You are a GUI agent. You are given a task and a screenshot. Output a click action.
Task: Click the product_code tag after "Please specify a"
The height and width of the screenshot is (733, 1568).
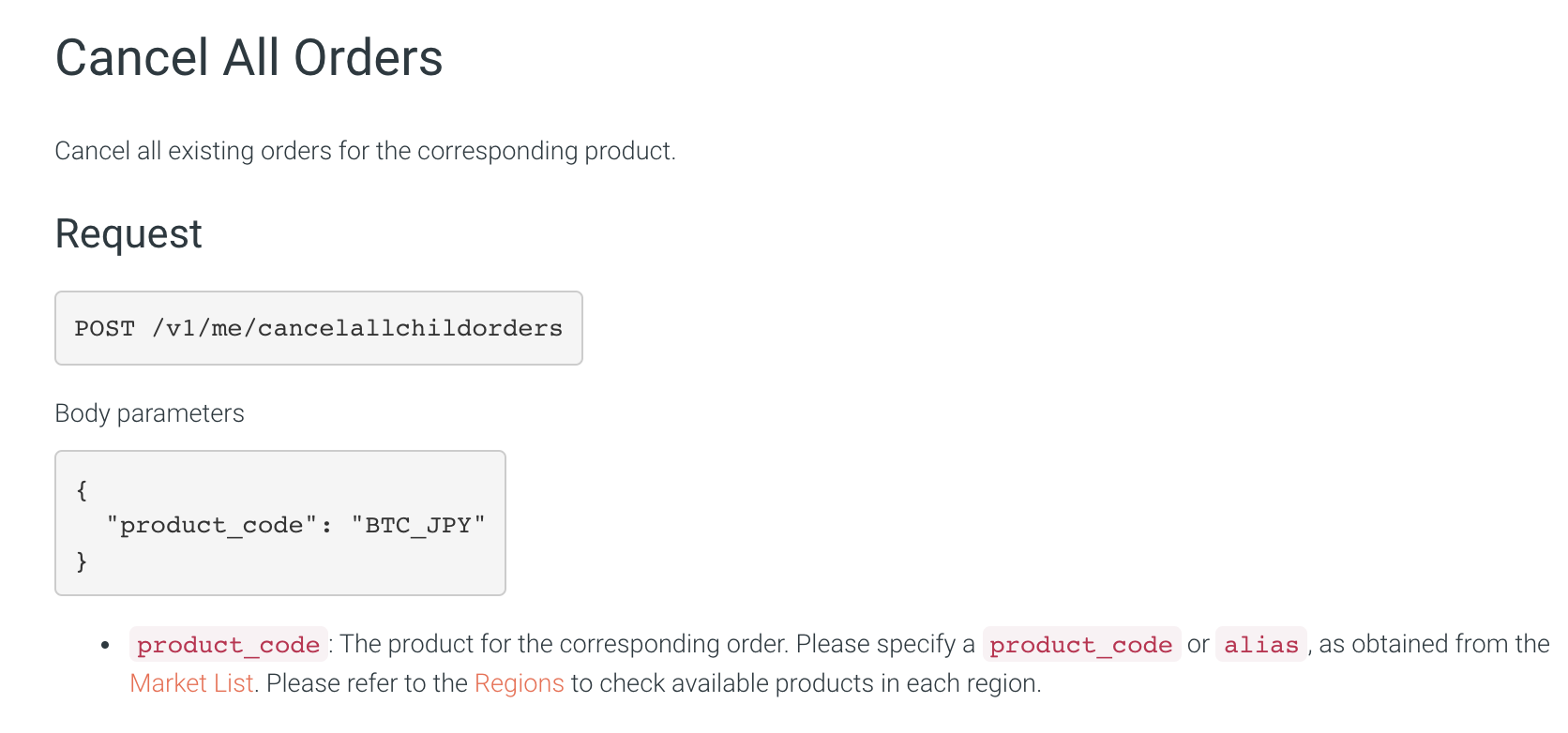(x=1080, y=645)
